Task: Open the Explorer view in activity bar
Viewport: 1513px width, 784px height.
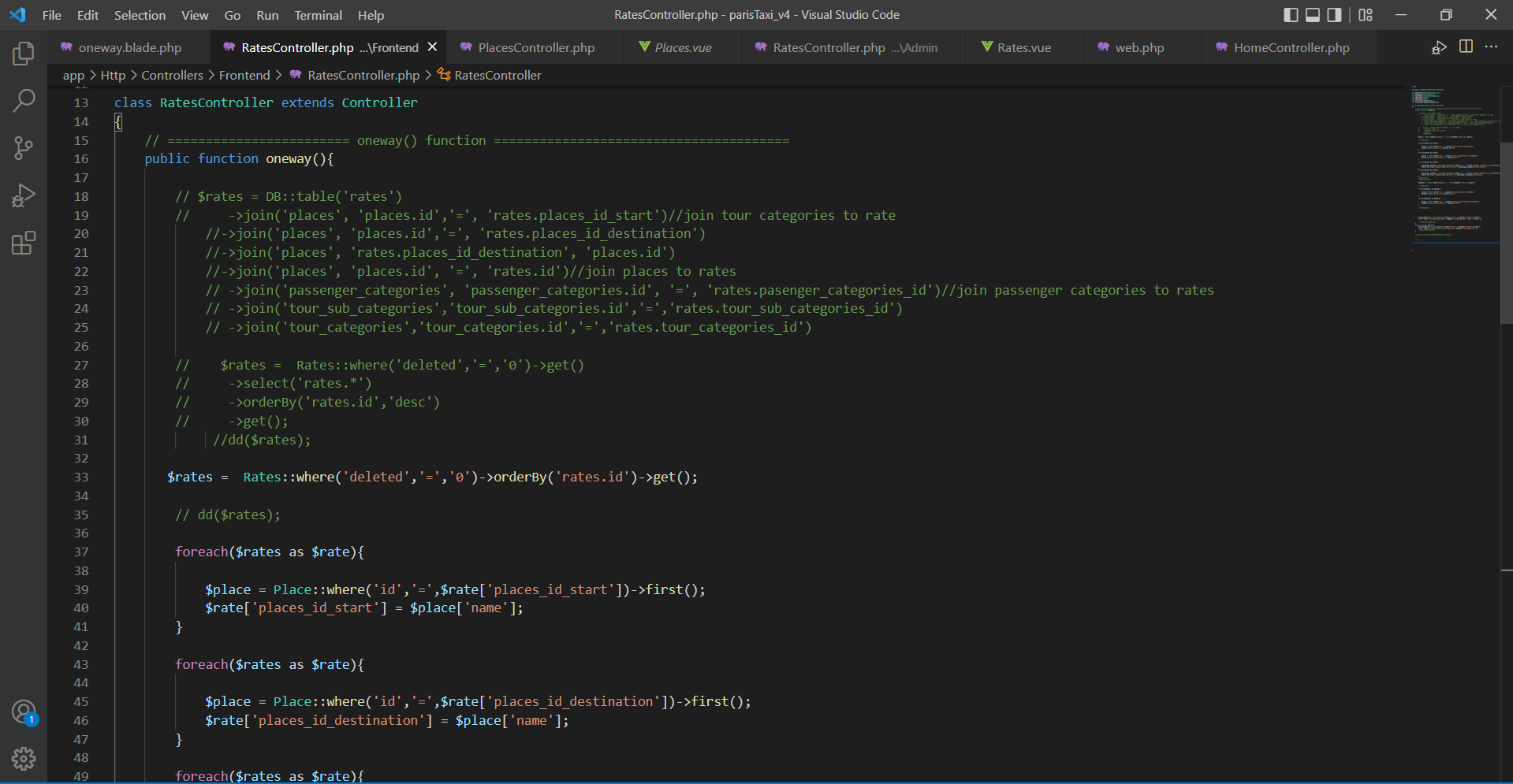Action: pyautogui.click(x=24, y=54)
